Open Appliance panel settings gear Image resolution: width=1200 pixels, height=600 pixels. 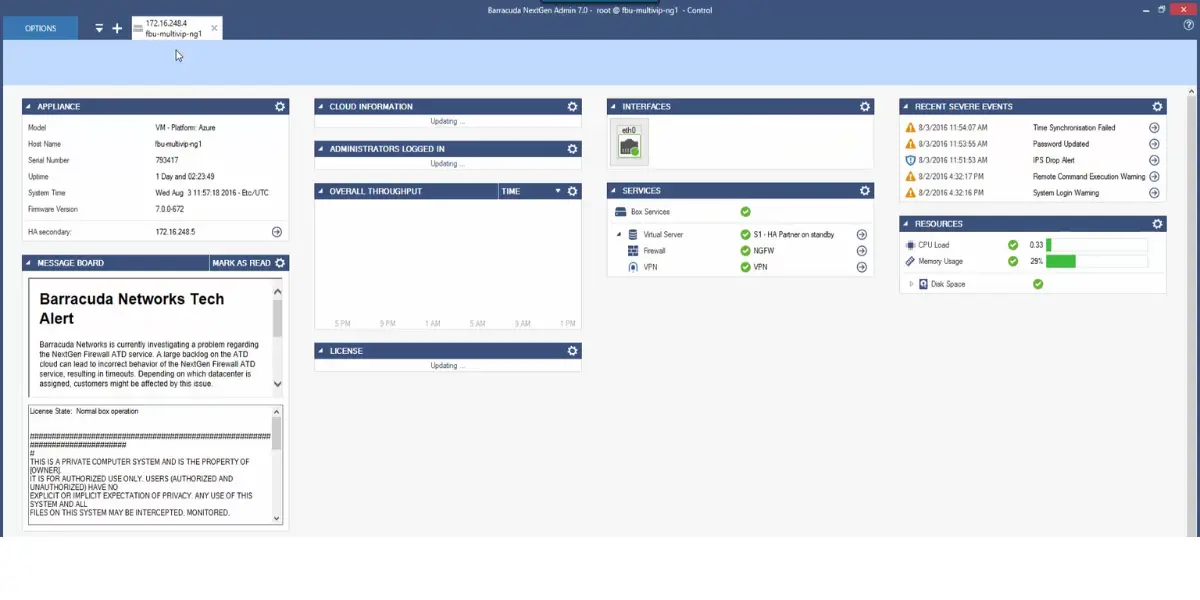(280, 106)
